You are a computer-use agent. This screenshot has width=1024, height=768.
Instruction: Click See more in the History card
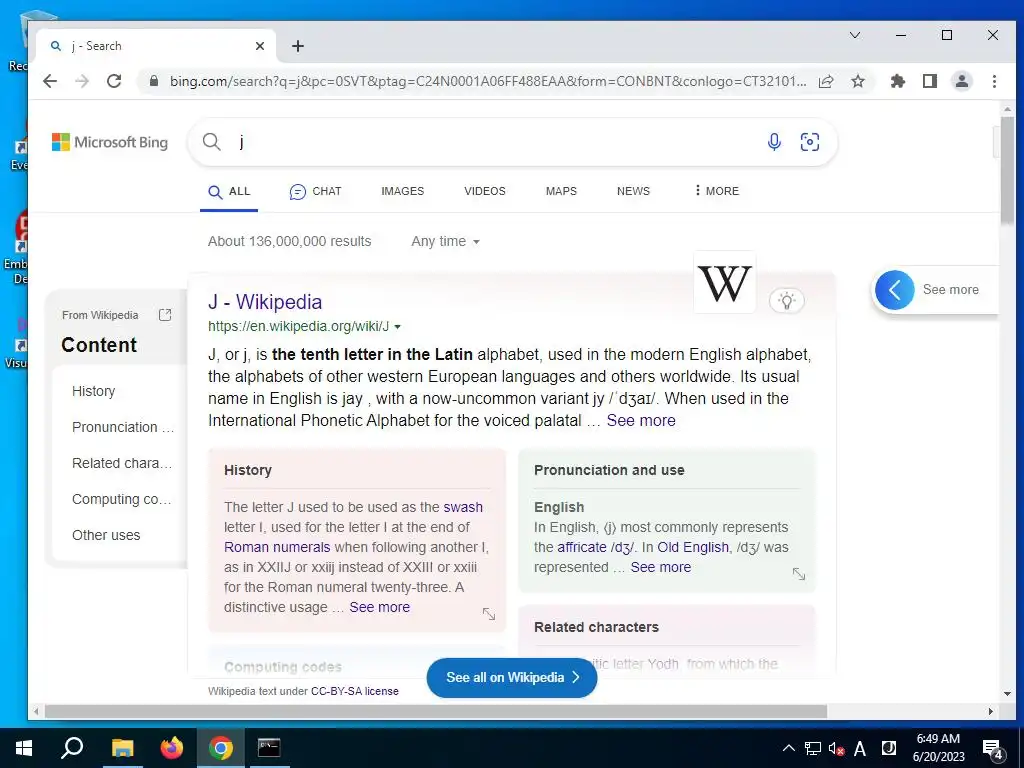coord(379,607)
